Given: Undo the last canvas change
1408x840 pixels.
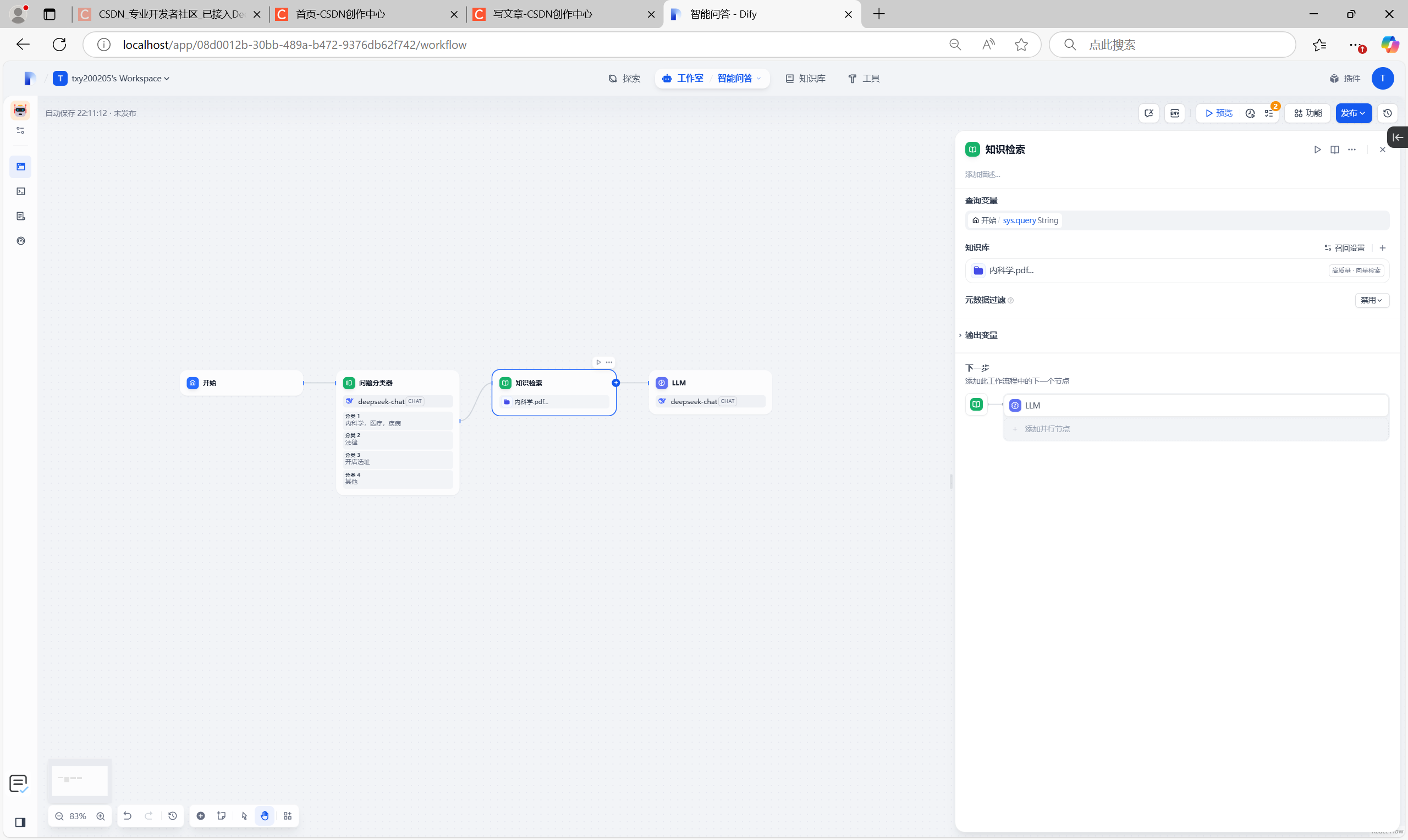Looking at the screenshot, I should point(128,816).
